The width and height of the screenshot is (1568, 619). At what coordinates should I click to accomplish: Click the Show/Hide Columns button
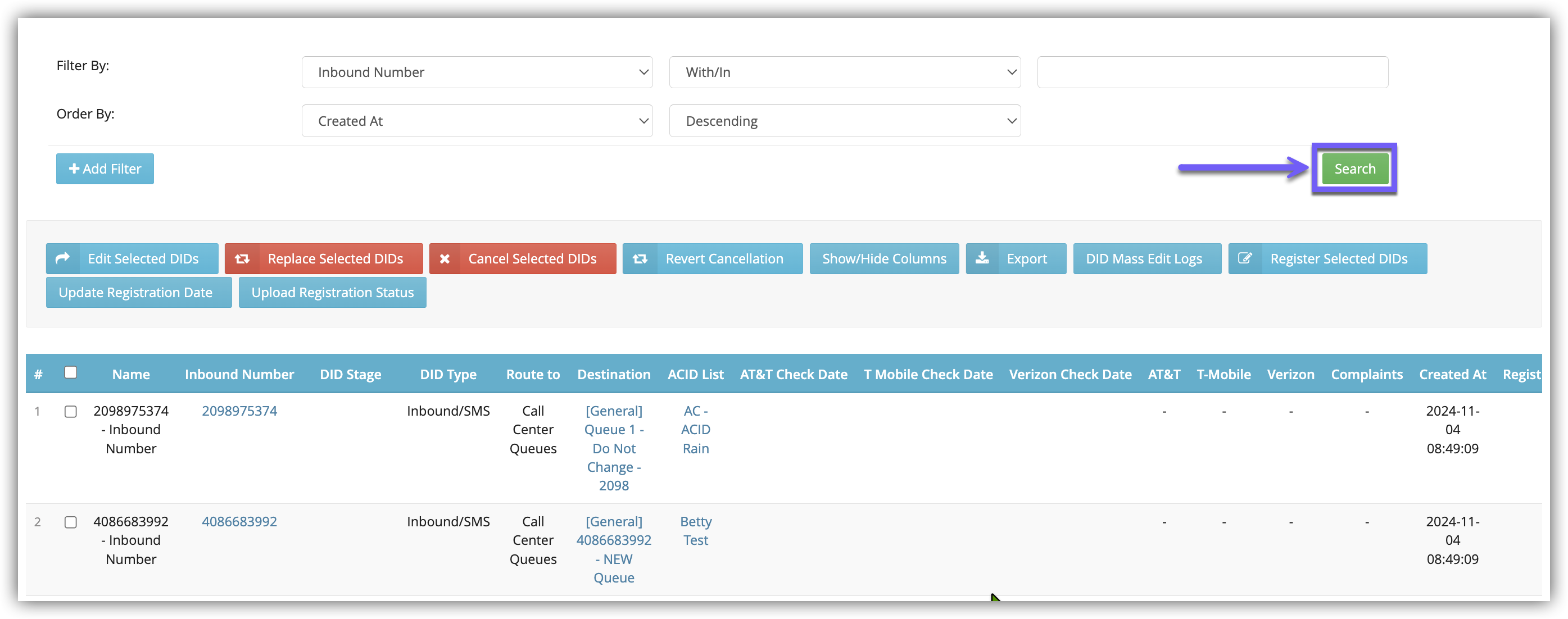point(884,259)
